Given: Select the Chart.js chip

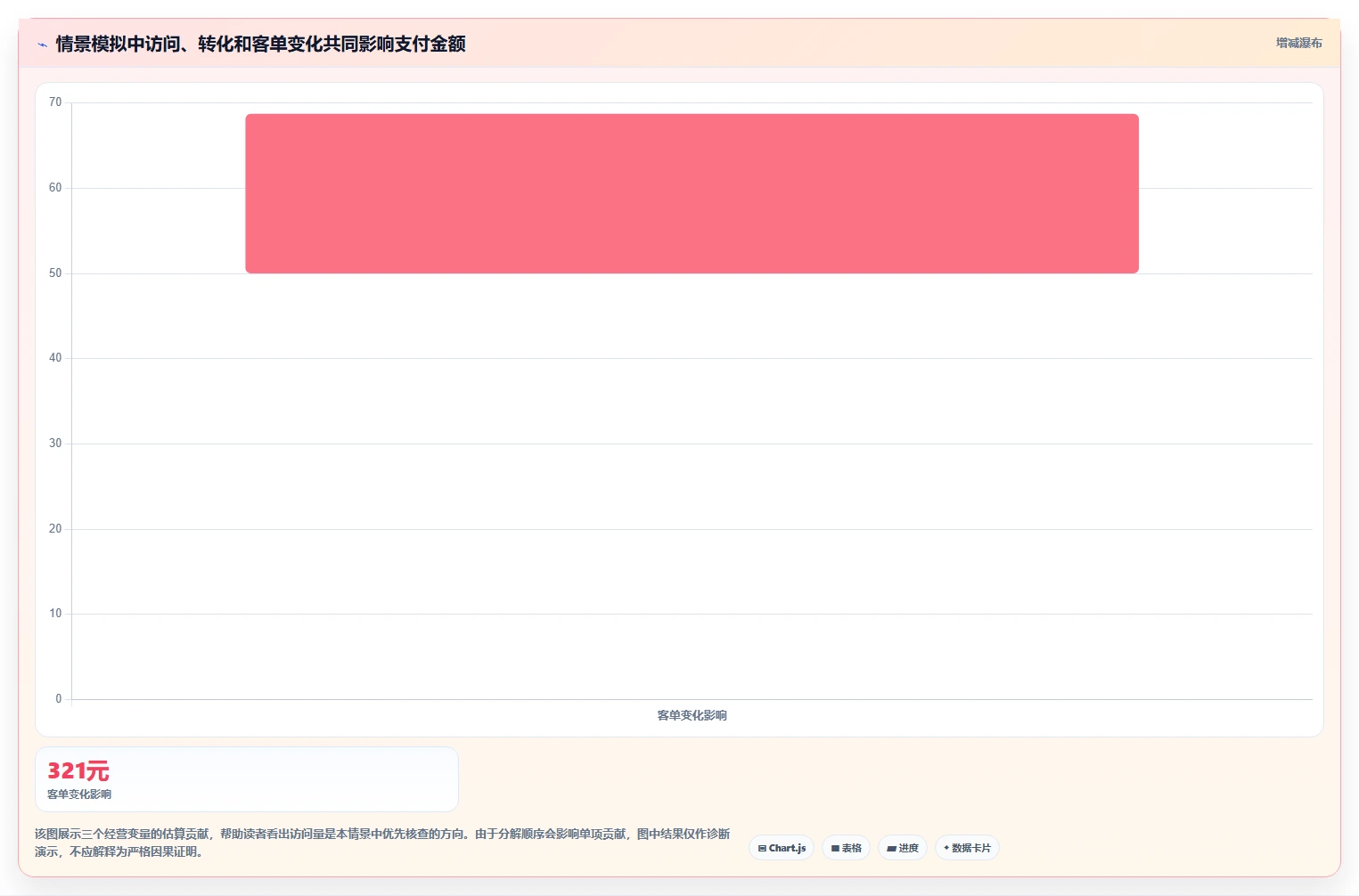Looking at the screenshot, I should pyautogui.click(x=782, y=848).
